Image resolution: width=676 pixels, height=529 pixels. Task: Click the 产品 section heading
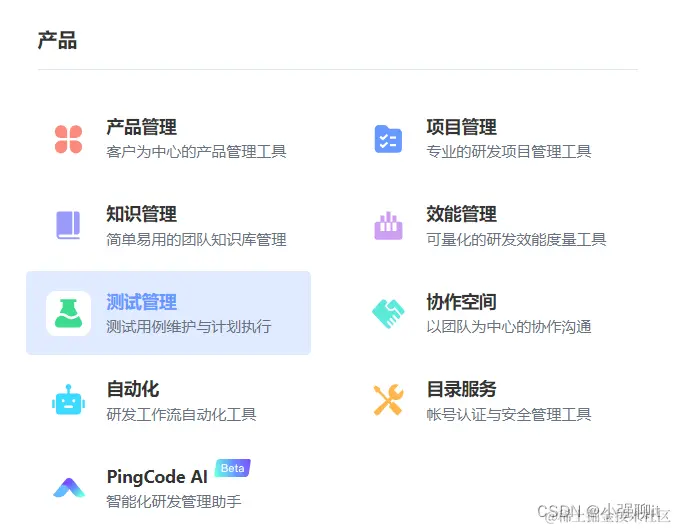tap(57, 41)
